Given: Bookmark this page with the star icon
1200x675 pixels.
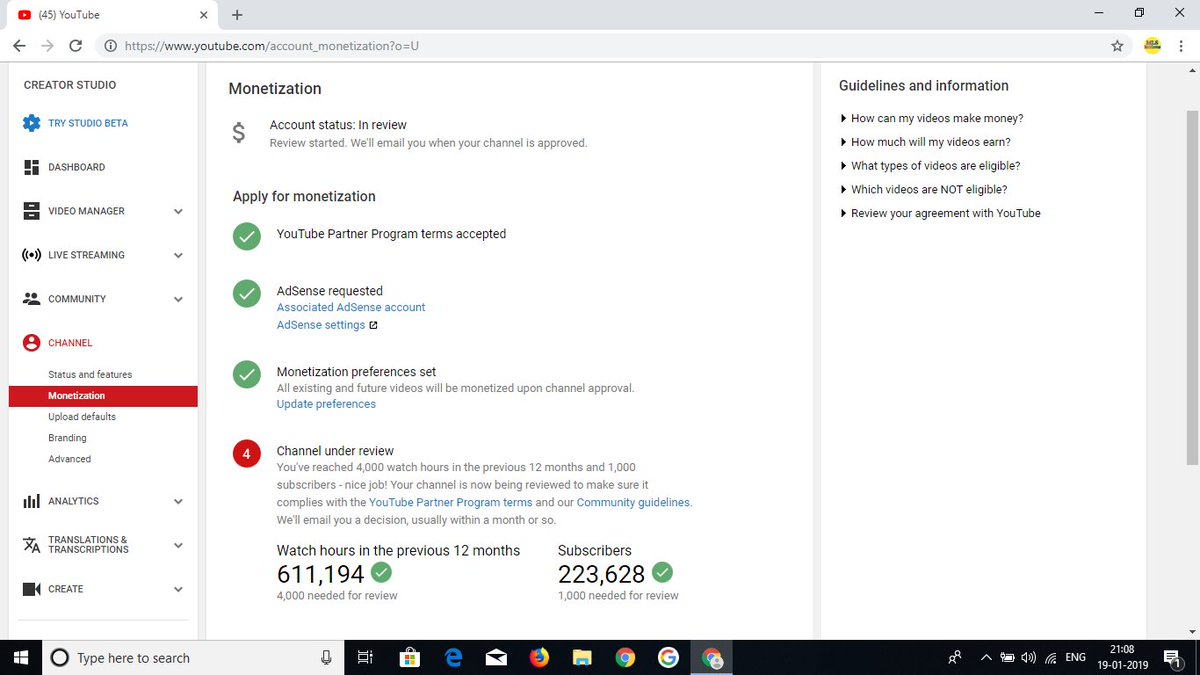Looking at the screenshot, I should point(1117,46).
